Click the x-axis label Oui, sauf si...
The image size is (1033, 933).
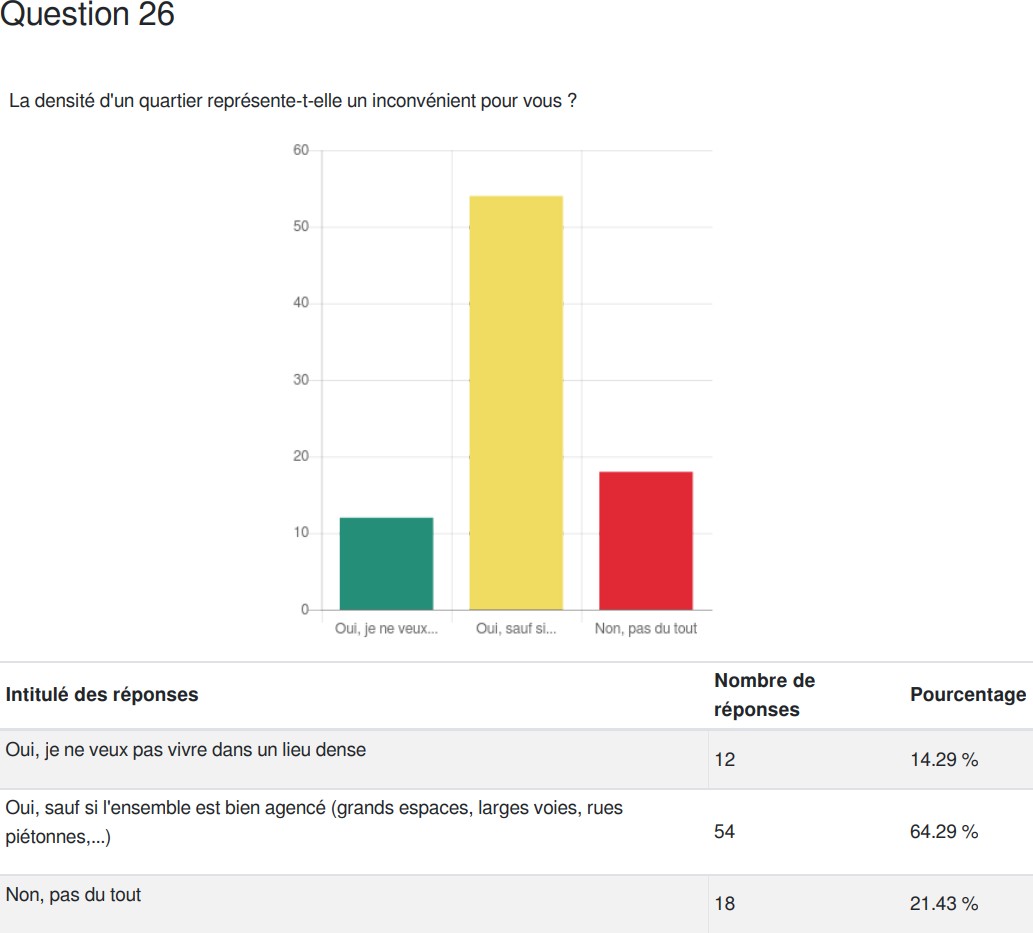[x=516, y=629]
